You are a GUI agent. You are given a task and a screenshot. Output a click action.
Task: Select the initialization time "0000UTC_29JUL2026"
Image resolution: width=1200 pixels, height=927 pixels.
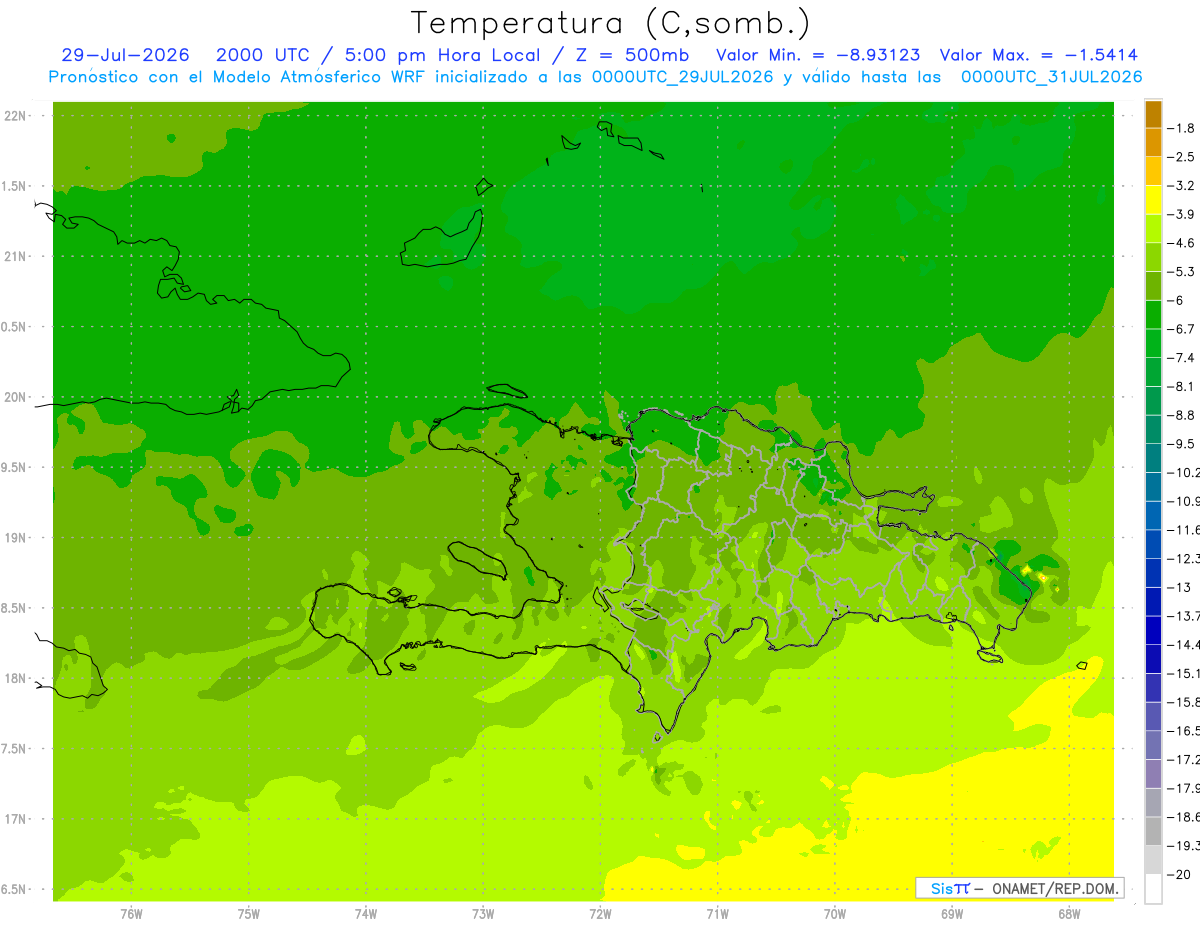point(683,77)
